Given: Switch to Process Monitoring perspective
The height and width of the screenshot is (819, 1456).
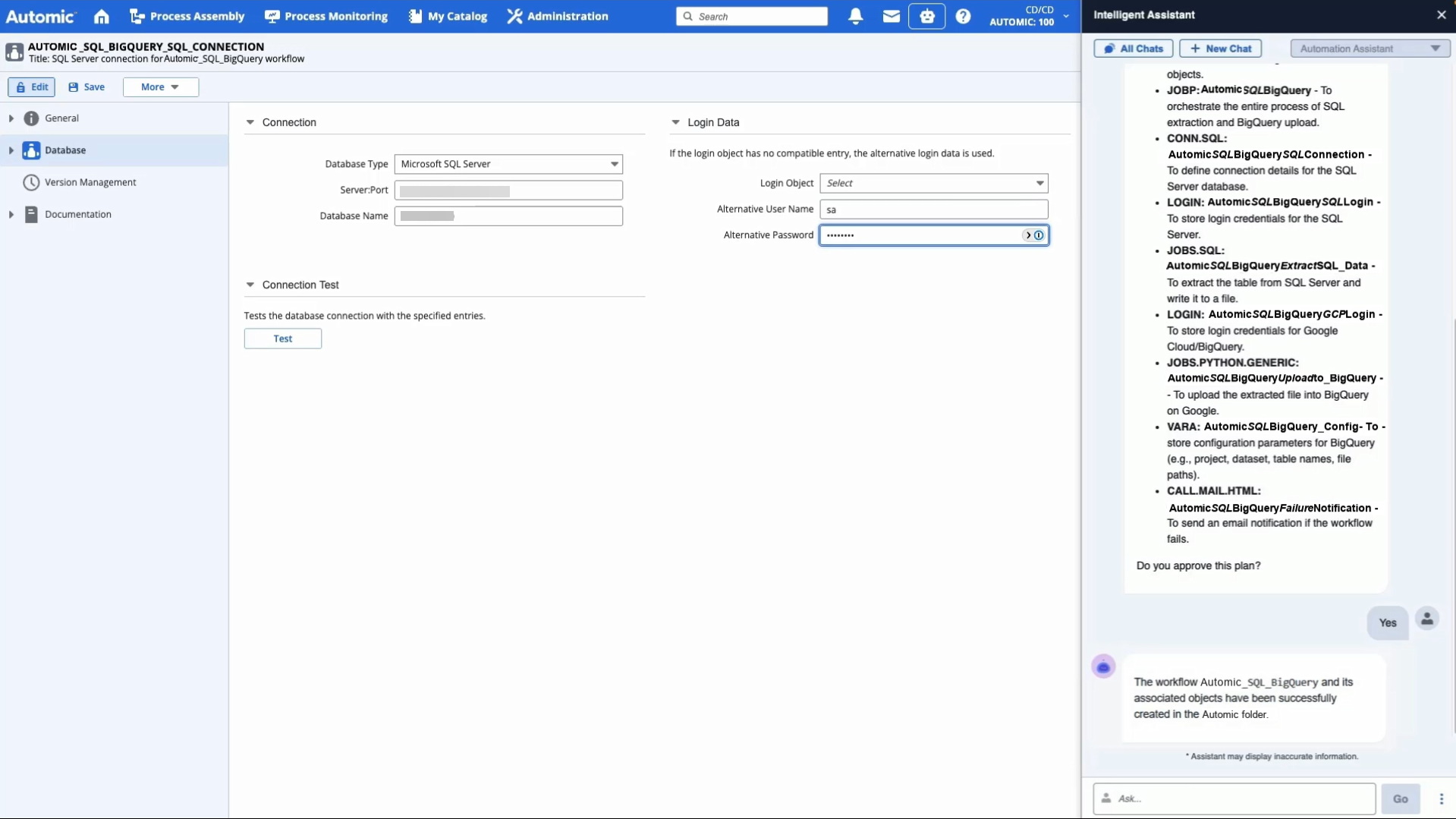Looking at the screenshot, I should click(326, 16).
